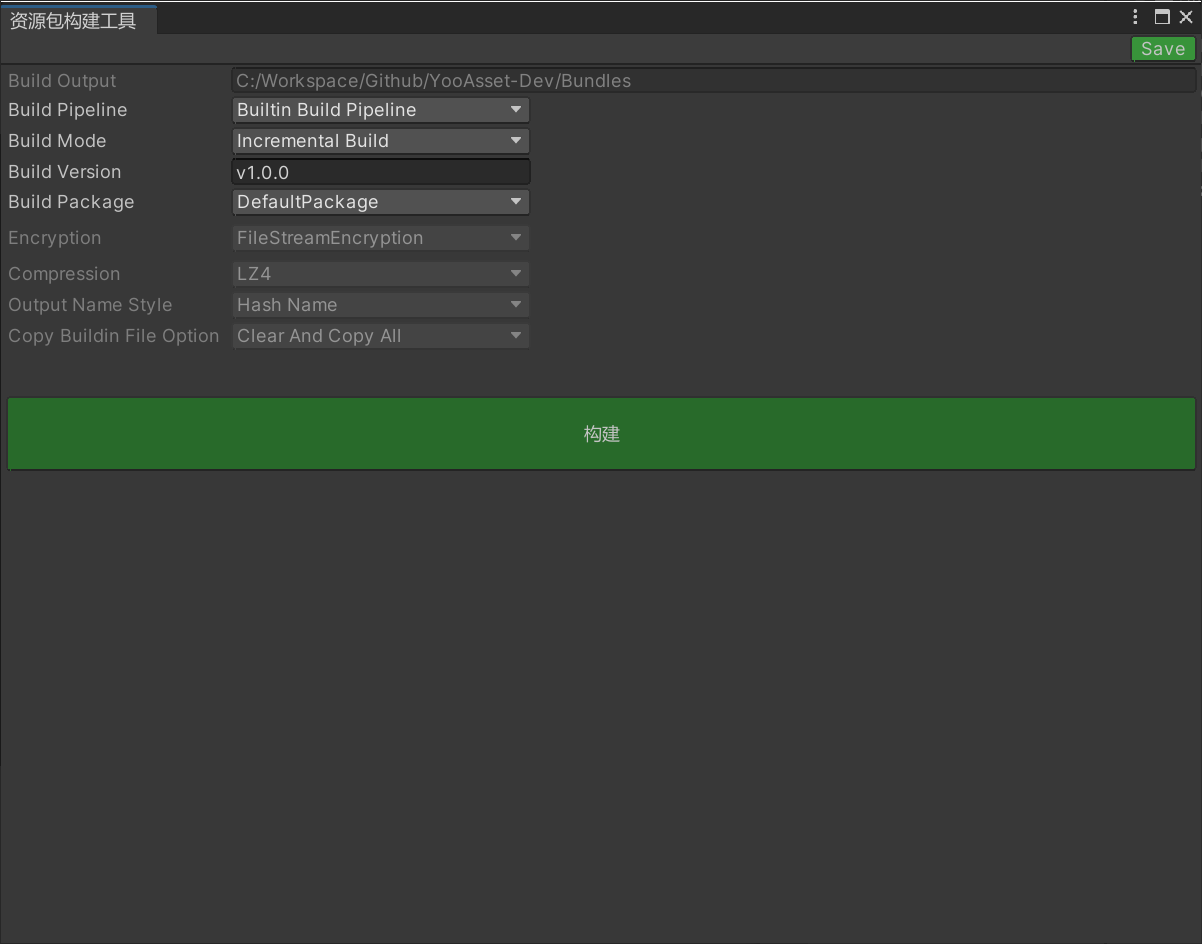The image size is (1202, 944).
Task: Open the Copy Buildin File Option dropdown
Action: (381, 336)
